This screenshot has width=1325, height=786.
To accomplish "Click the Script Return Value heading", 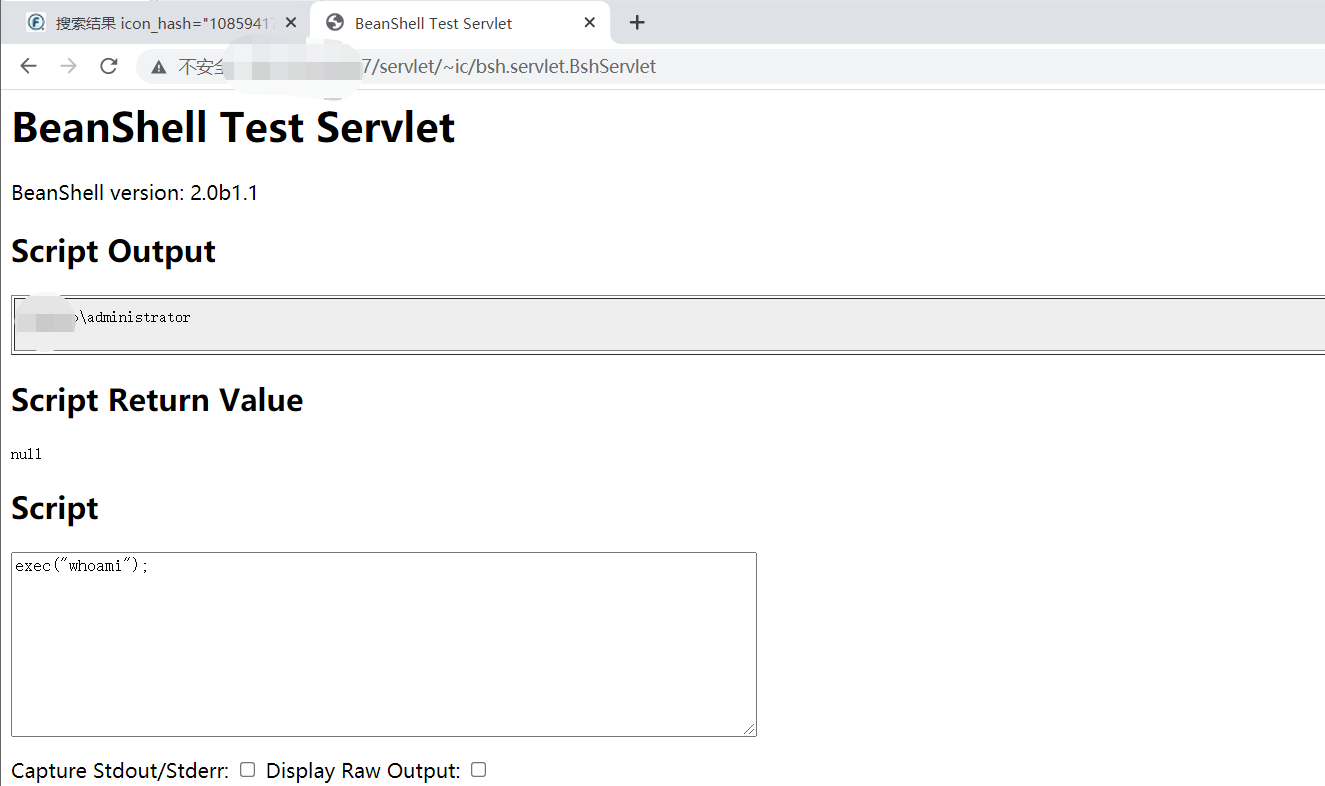I will [157, 400].
